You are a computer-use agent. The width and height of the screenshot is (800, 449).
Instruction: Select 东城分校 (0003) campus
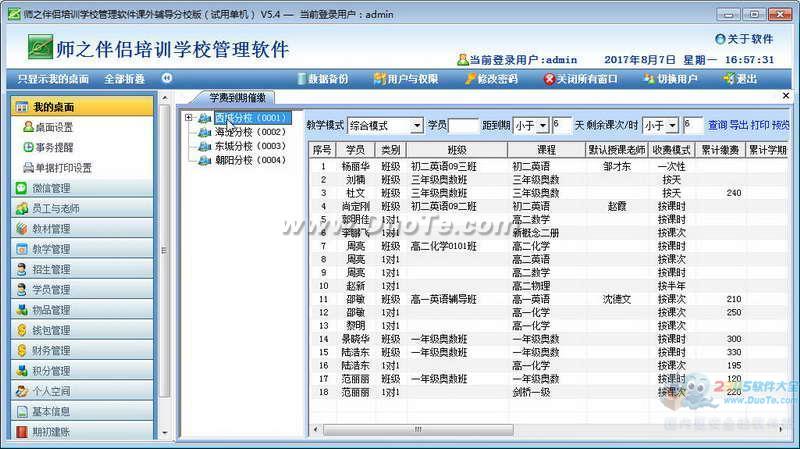[x=250, y=146]
